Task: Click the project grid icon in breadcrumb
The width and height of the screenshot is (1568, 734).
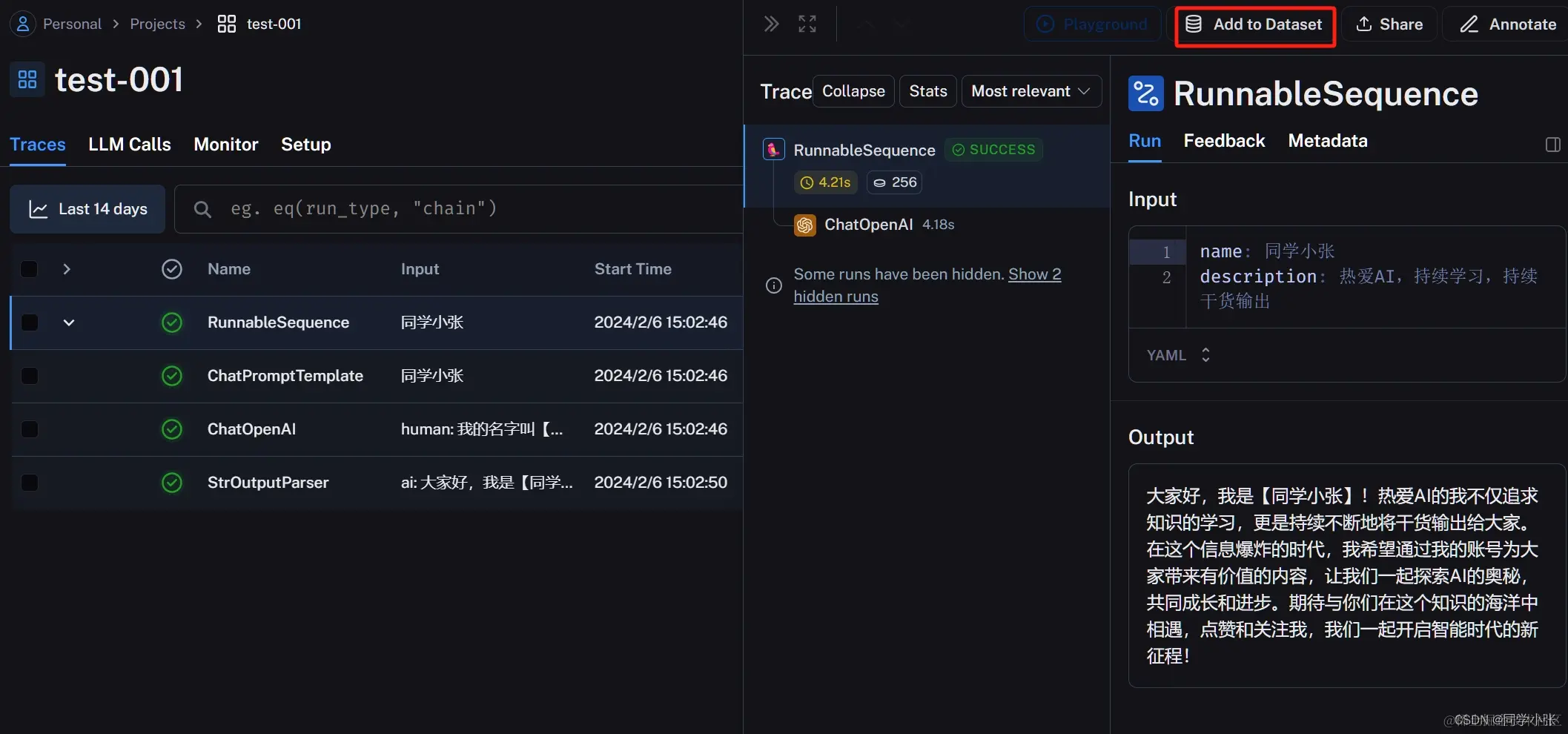Action: point(227,24)
